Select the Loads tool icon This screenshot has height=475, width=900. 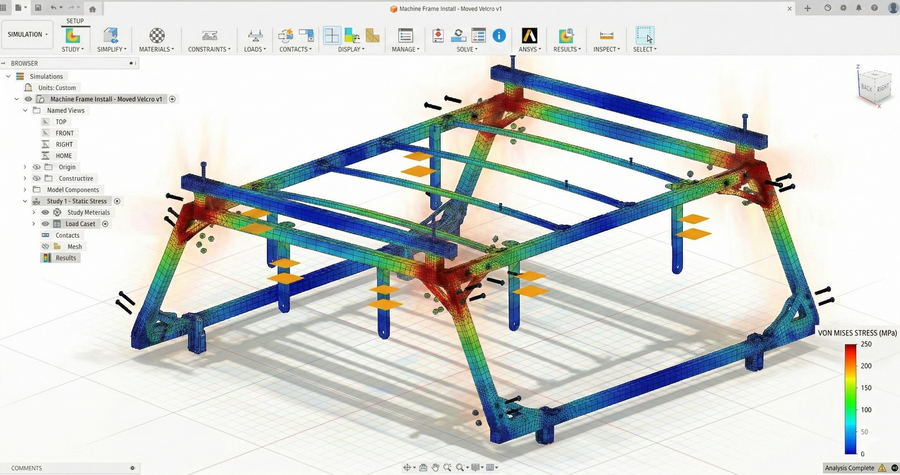coord(255,36)
